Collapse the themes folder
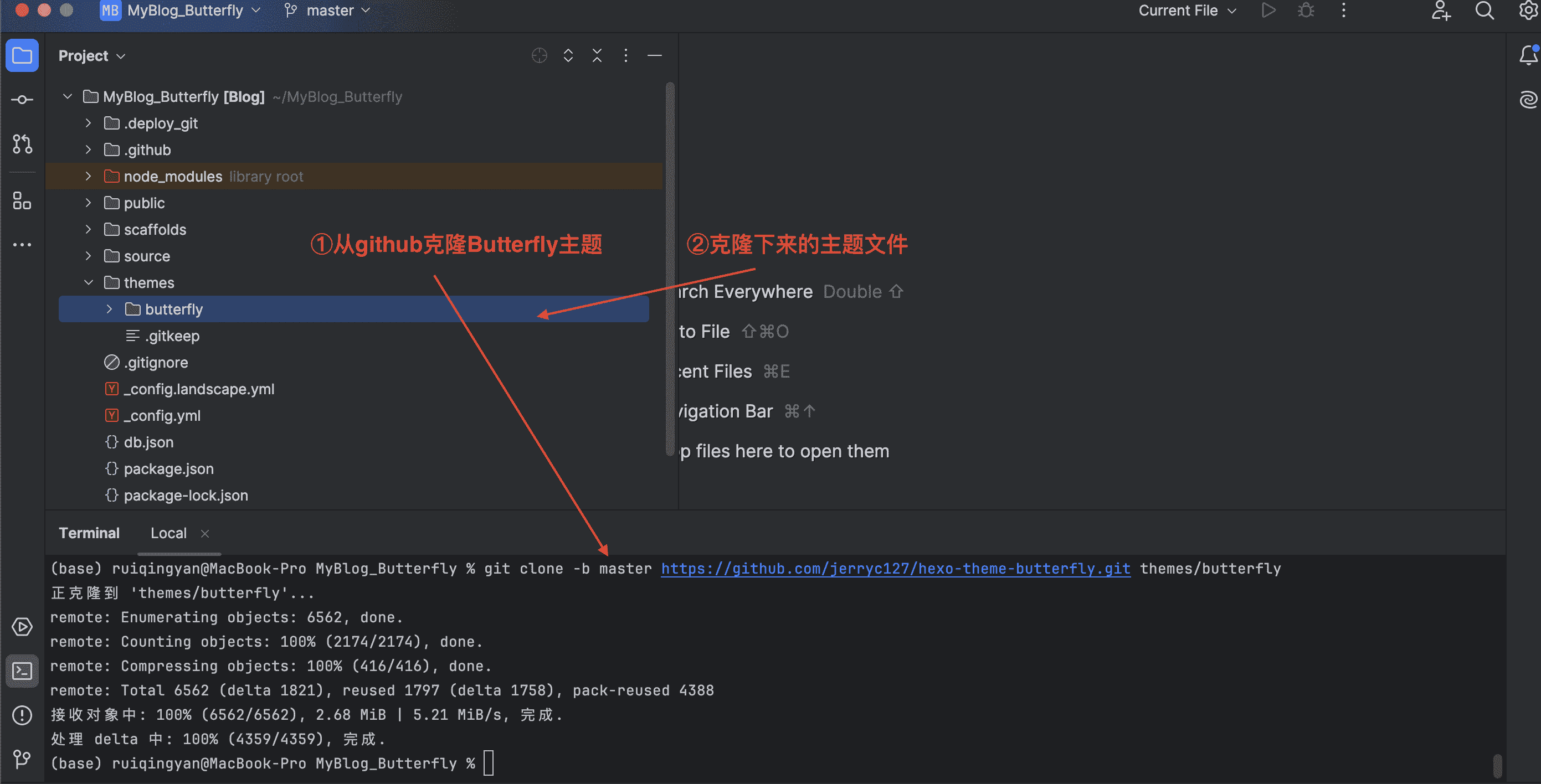 pyautogui.click(x=89, y=282)
